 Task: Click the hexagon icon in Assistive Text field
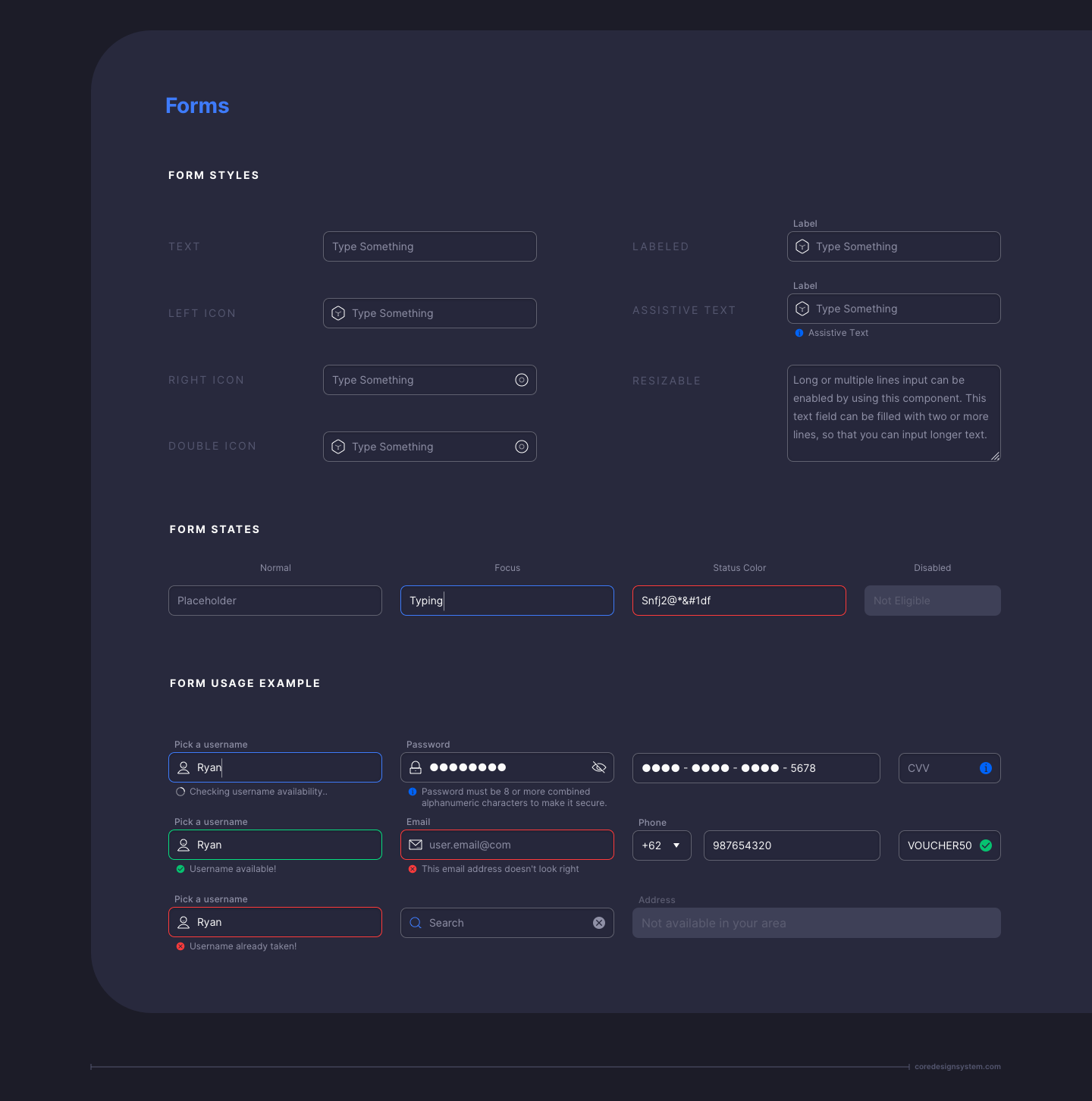802,309
